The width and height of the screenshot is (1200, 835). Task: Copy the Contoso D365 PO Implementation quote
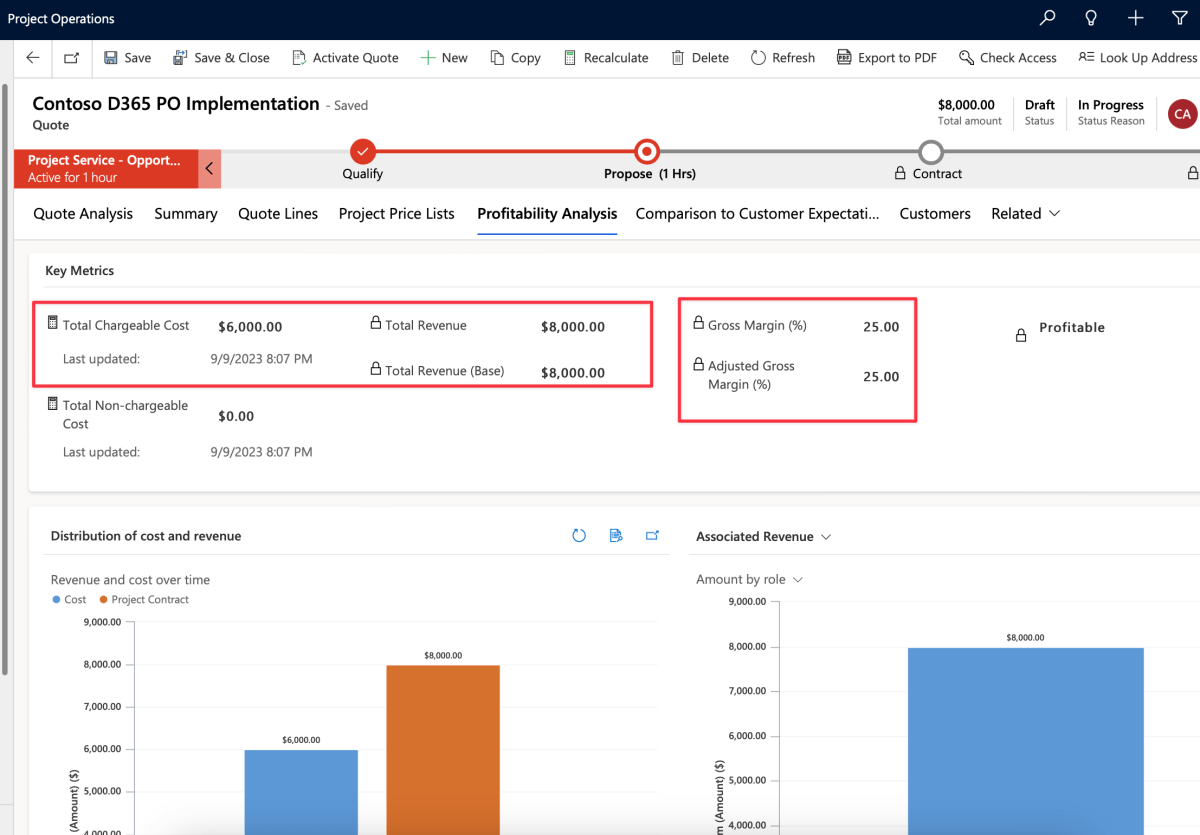click(x=515, y=58)
